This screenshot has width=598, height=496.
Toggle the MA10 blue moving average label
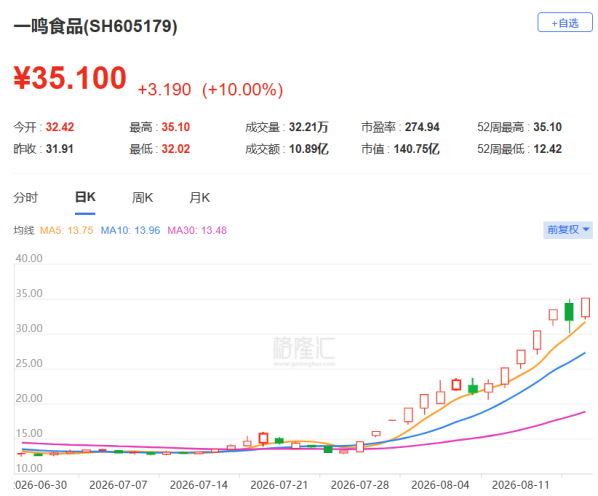(x=130, y=230)
